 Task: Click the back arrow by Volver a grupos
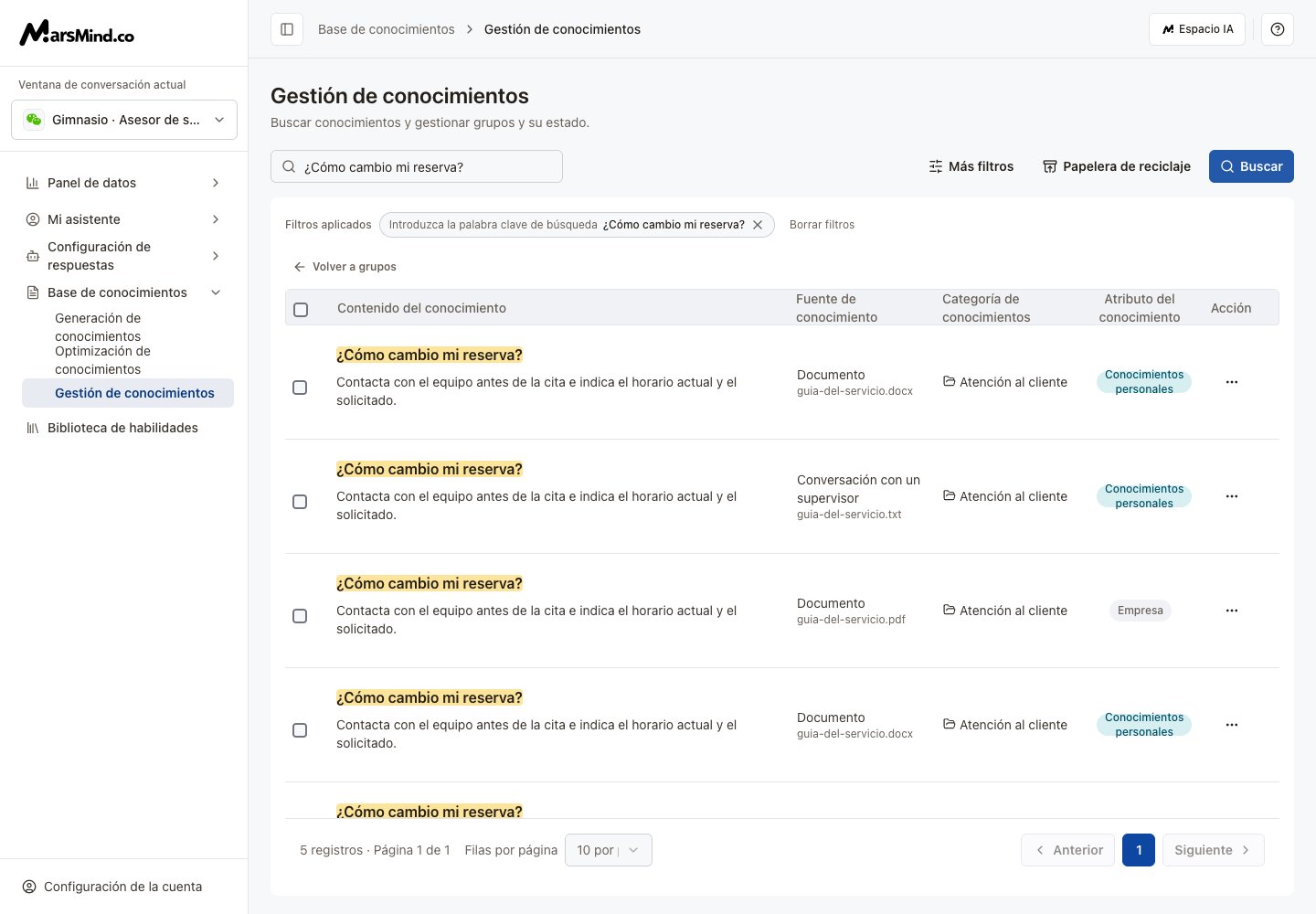click(x=299, y=267)
